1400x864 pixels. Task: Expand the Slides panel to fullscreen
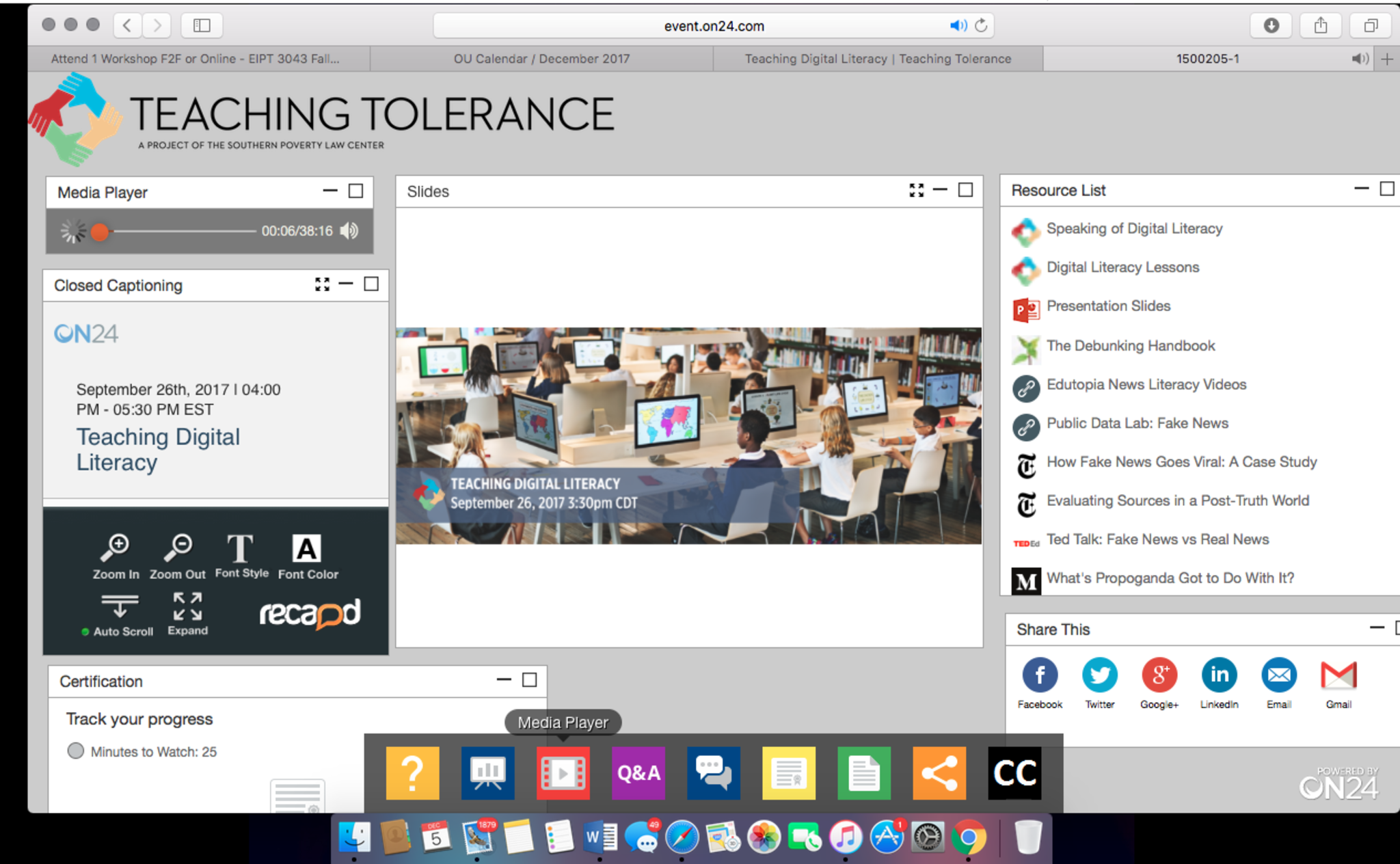(x=916, y=191)
